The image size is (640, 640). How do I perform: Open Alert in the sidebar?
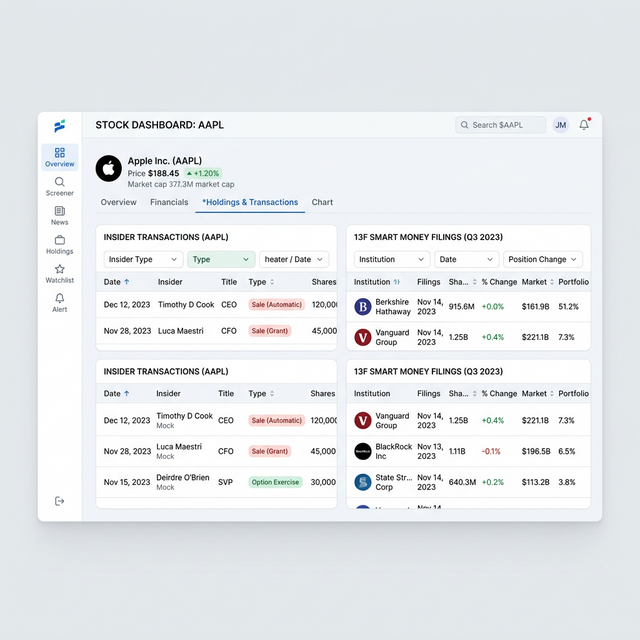click(x=60, y=303)
